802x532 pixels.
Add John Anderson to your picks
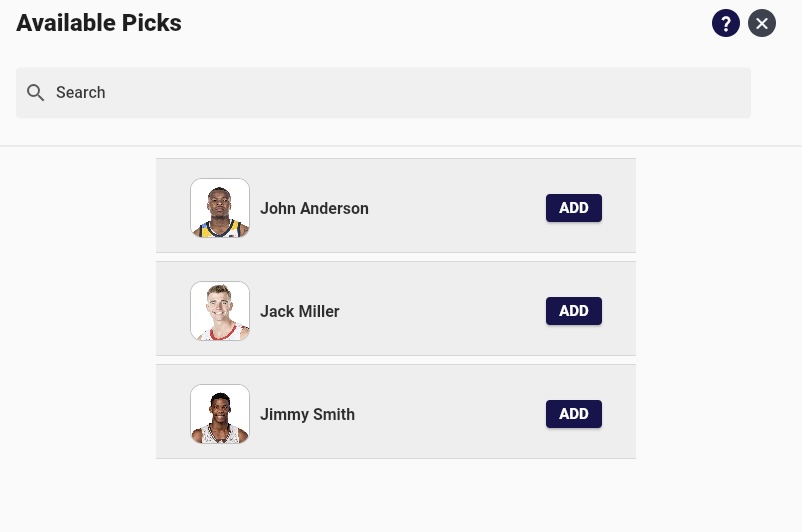pos(573,208)
